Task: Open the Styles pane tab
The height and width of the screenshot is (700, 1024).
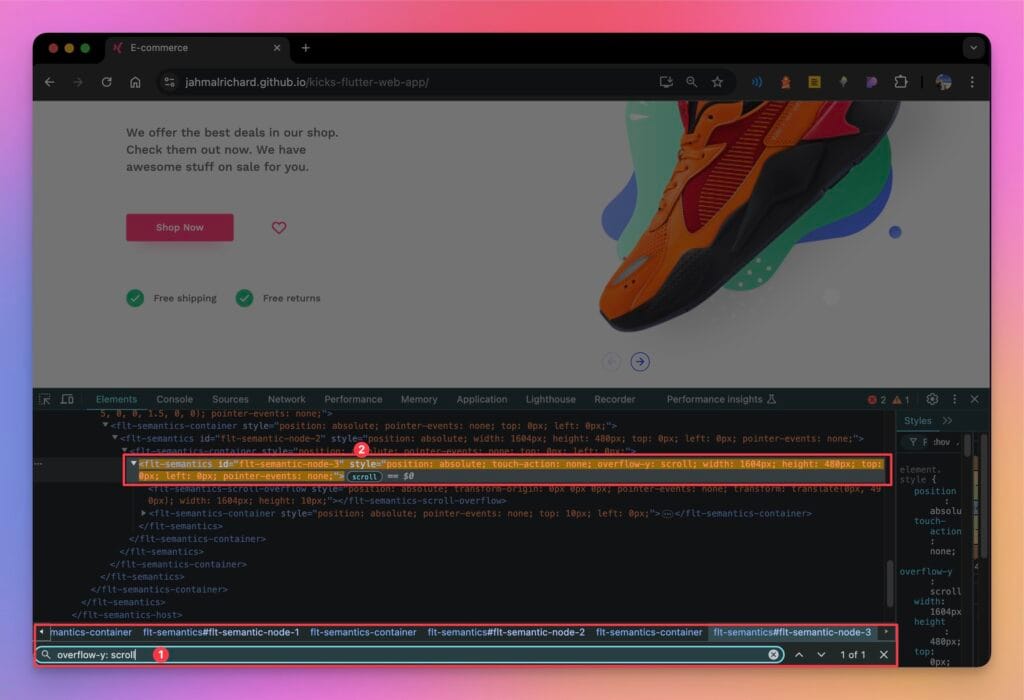Action: pyautogui.click(x=918, y=421)
